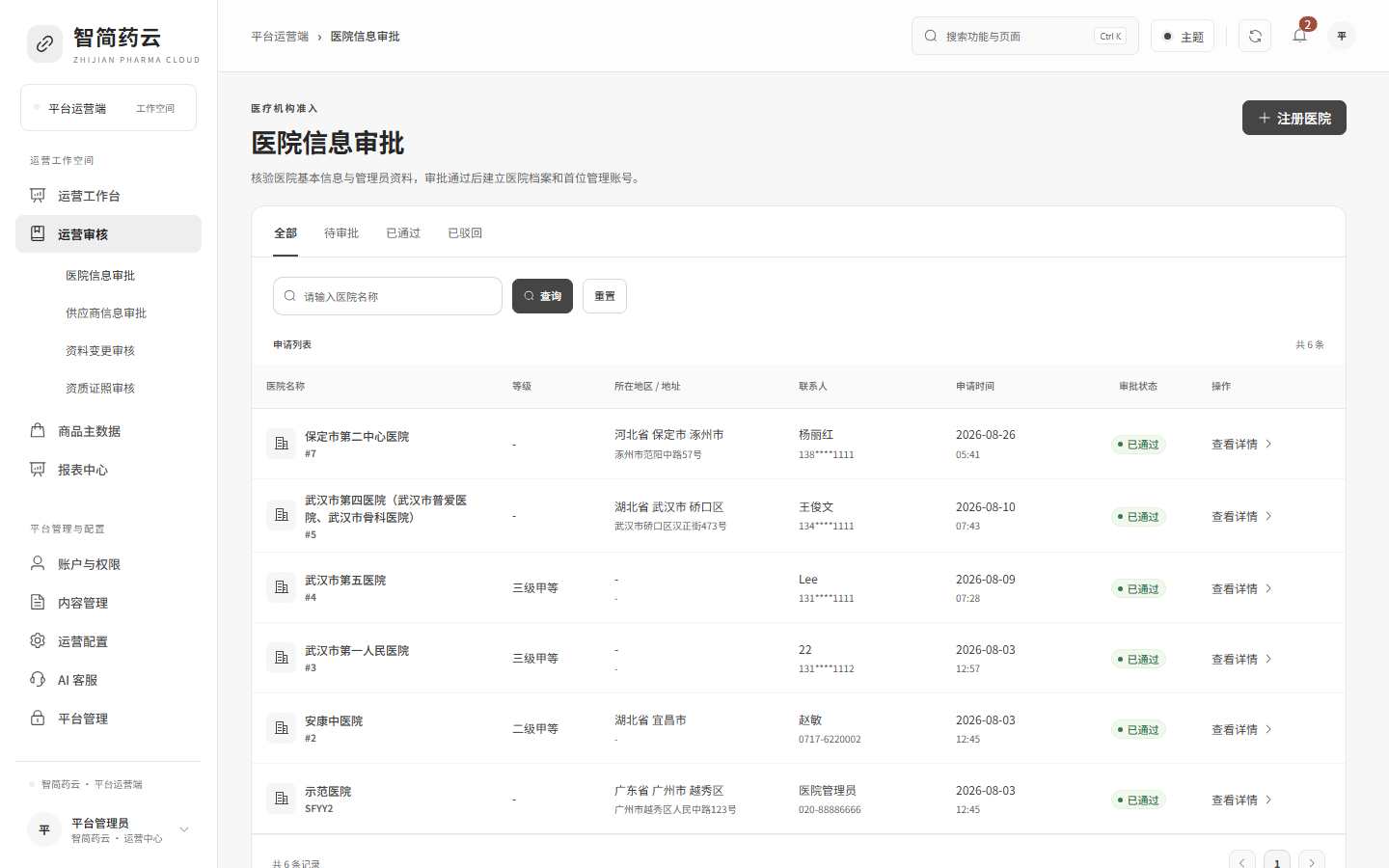
Task: Click the building icon for 保定市第二中心医院
Action: [282, 444]
